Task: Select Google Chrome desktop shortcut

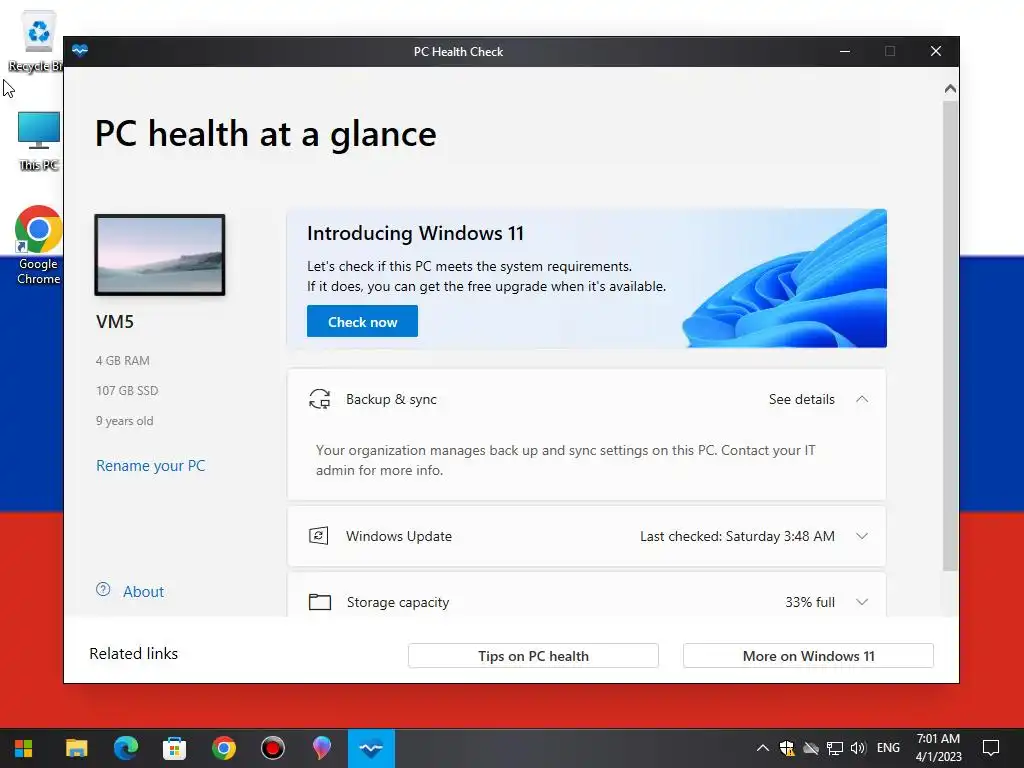Action: tap(38, 246)
